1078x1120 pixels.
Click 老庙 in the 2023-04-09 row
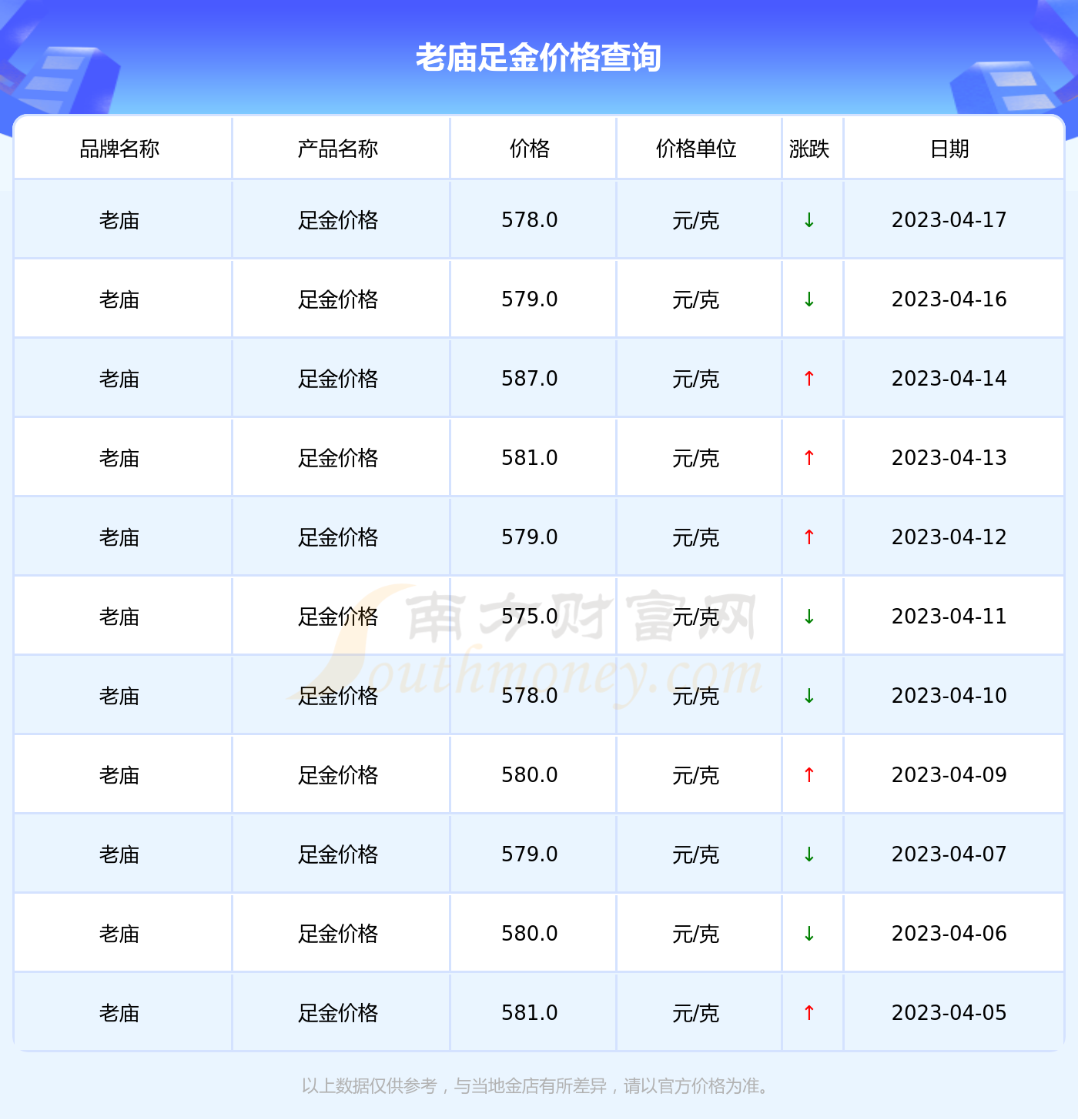119,776
